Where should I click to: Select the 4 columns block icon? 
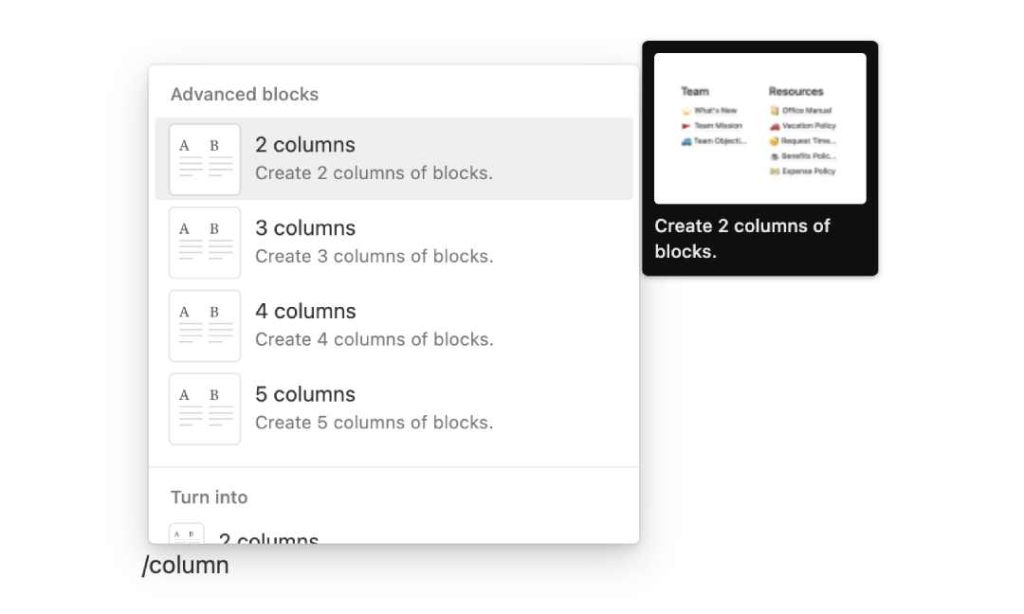tap(204, 324)
